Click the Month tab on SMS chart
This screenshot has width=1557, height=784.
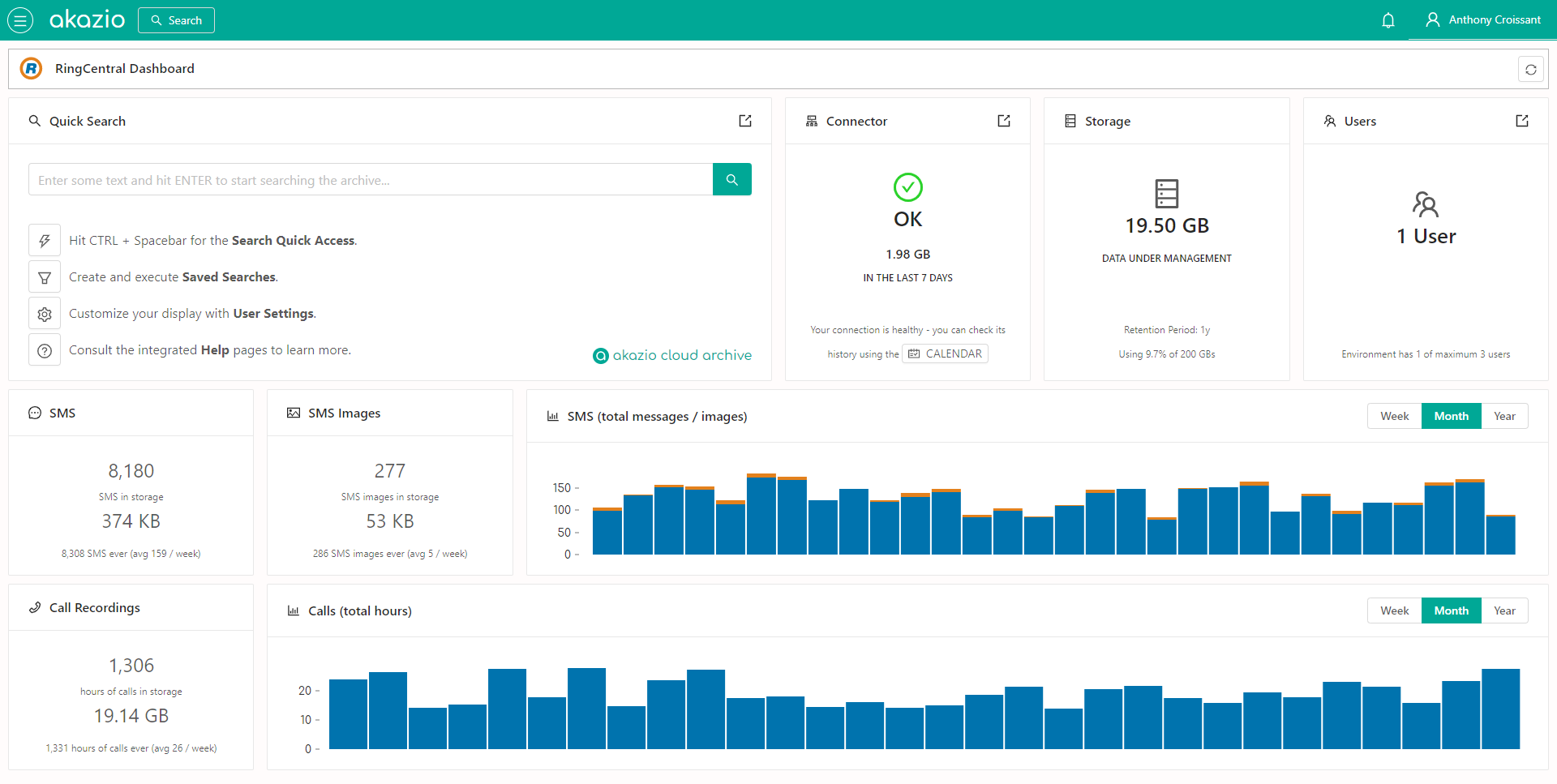1451,415
